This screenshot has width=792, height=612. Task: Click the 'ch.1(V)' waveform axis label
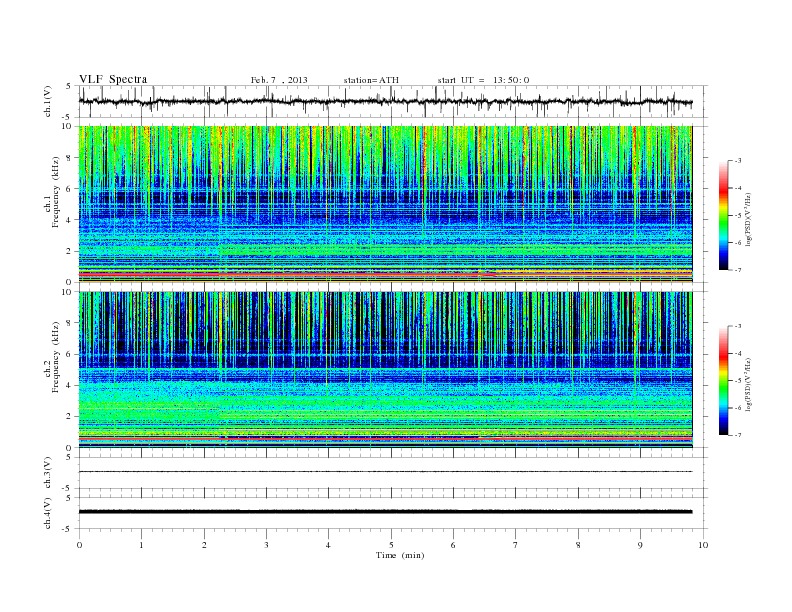point(48,102)
